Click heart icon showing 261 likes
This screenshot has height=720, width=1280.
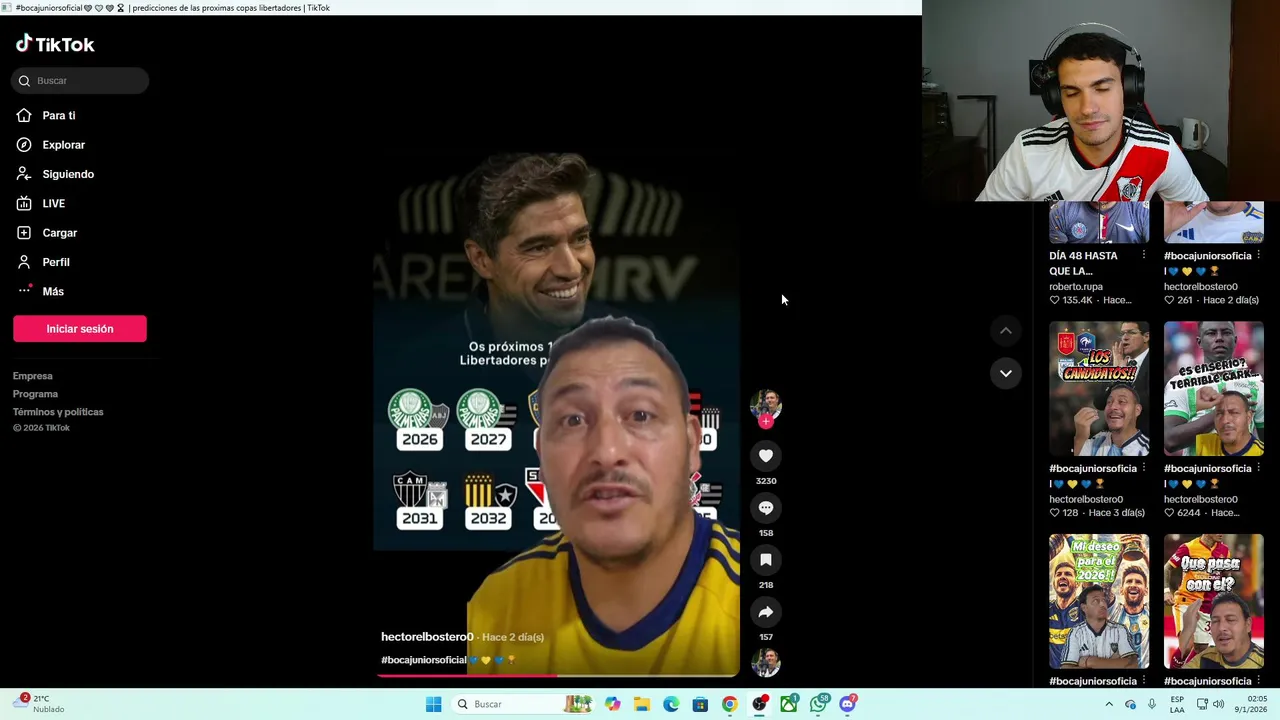tap(1169, 300)
